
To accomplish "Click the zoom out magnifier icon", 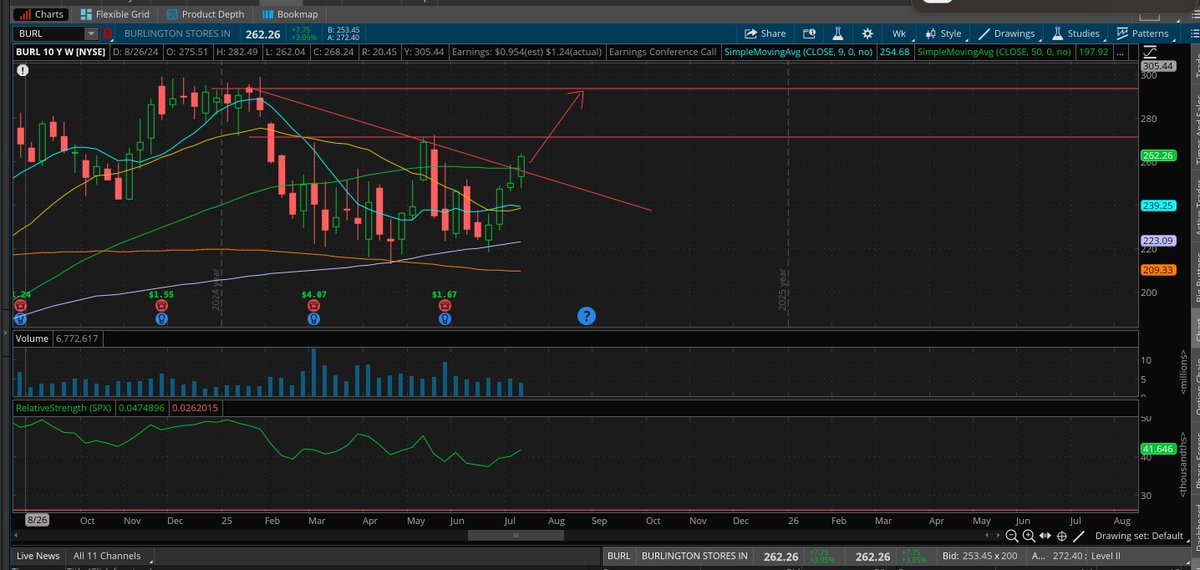I will (x=1012, y=536).
